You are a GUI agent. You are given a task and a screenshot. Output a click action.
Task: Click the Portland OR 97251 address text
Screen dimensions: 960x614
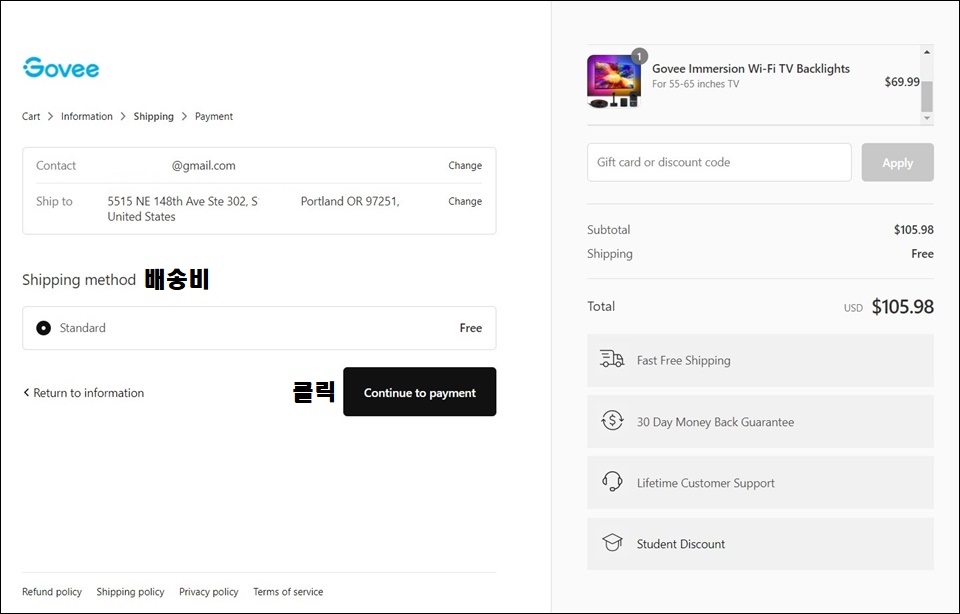coord(350,201)
